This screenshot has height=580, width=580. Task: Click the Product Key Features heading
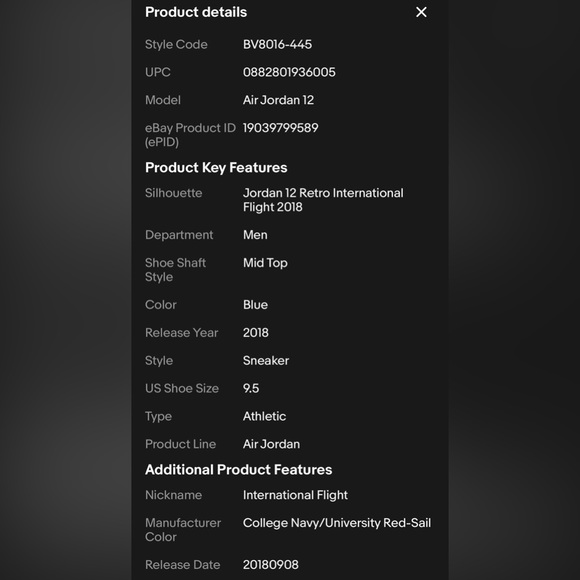216,168
